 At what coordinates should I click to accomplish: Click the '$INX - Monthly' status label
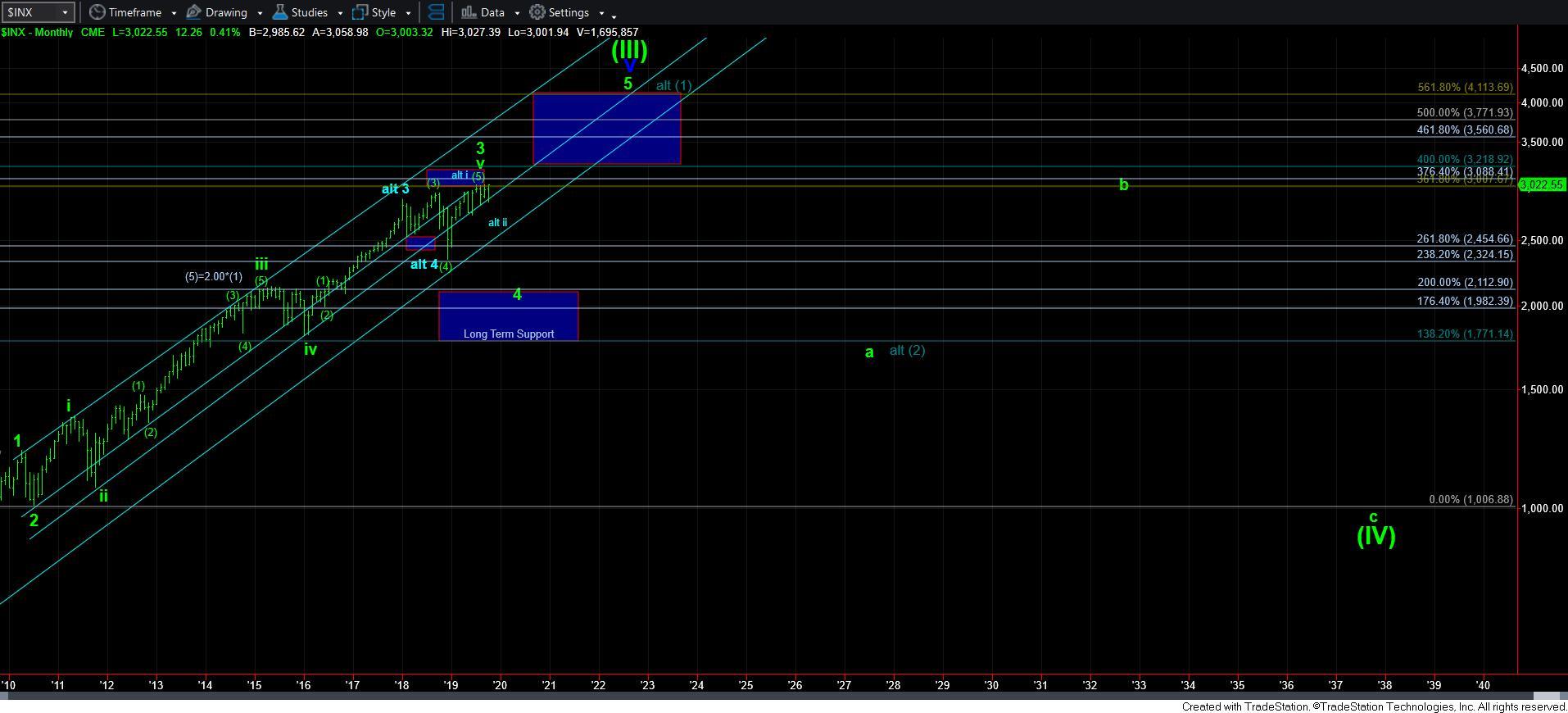tap(37, 33)
